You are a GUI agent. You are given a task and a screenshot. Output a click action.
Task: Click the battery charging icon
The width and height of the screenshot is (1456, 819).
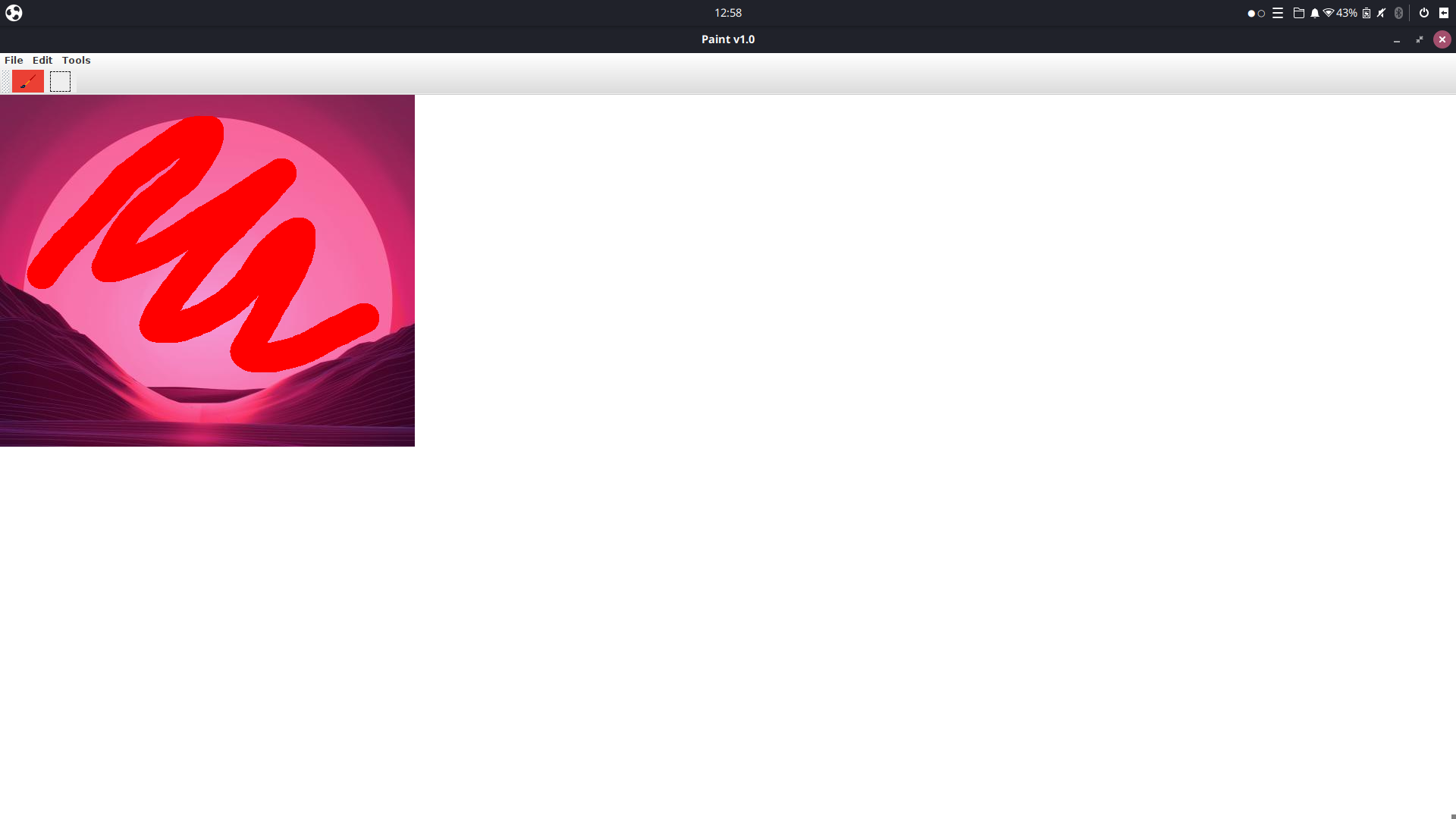[1367, 13]
